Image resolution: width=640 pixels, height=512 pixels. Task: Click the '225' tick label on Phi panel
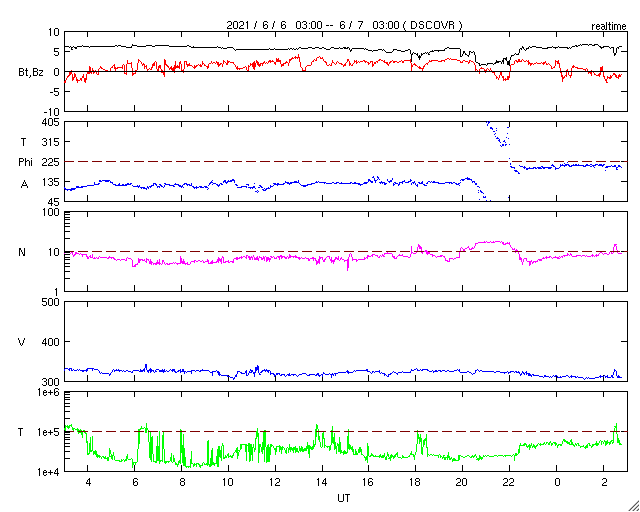pyautogui.click(x=50, y=162)
